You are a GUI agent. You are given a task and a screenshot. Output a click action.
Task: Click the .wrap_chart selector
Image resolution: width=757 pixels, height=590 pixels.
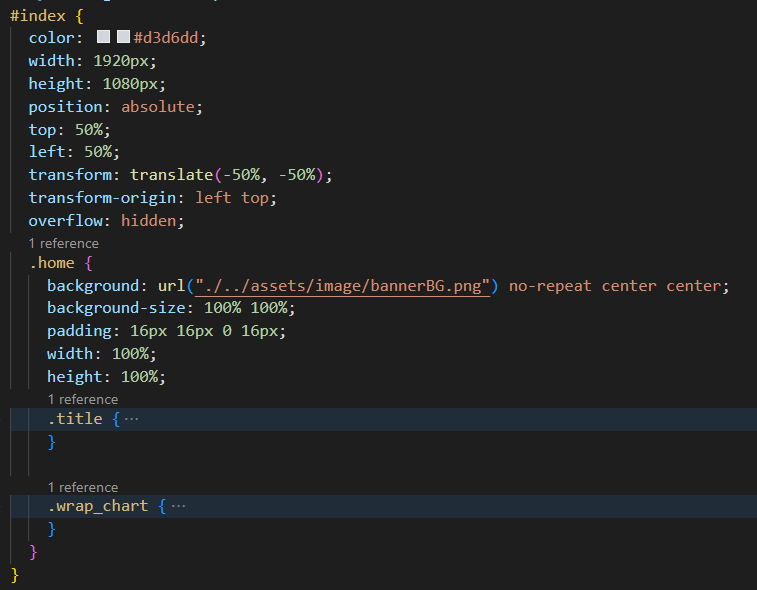[x=98, y=506]
